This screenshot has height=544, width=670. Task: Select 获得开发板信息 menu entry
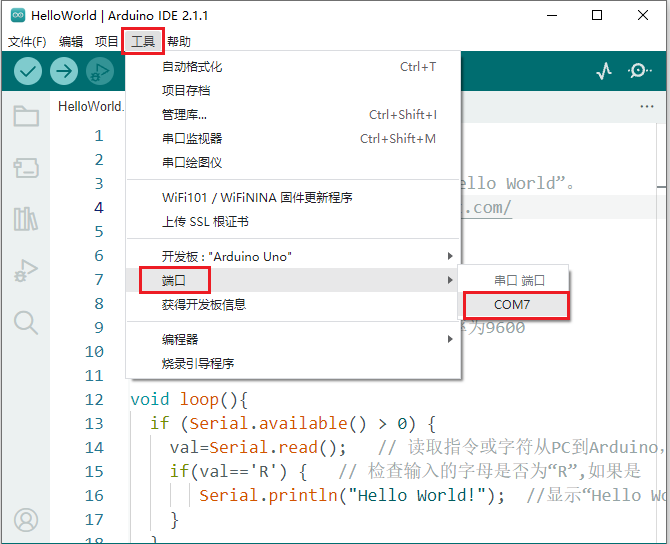tap(294, 304)
